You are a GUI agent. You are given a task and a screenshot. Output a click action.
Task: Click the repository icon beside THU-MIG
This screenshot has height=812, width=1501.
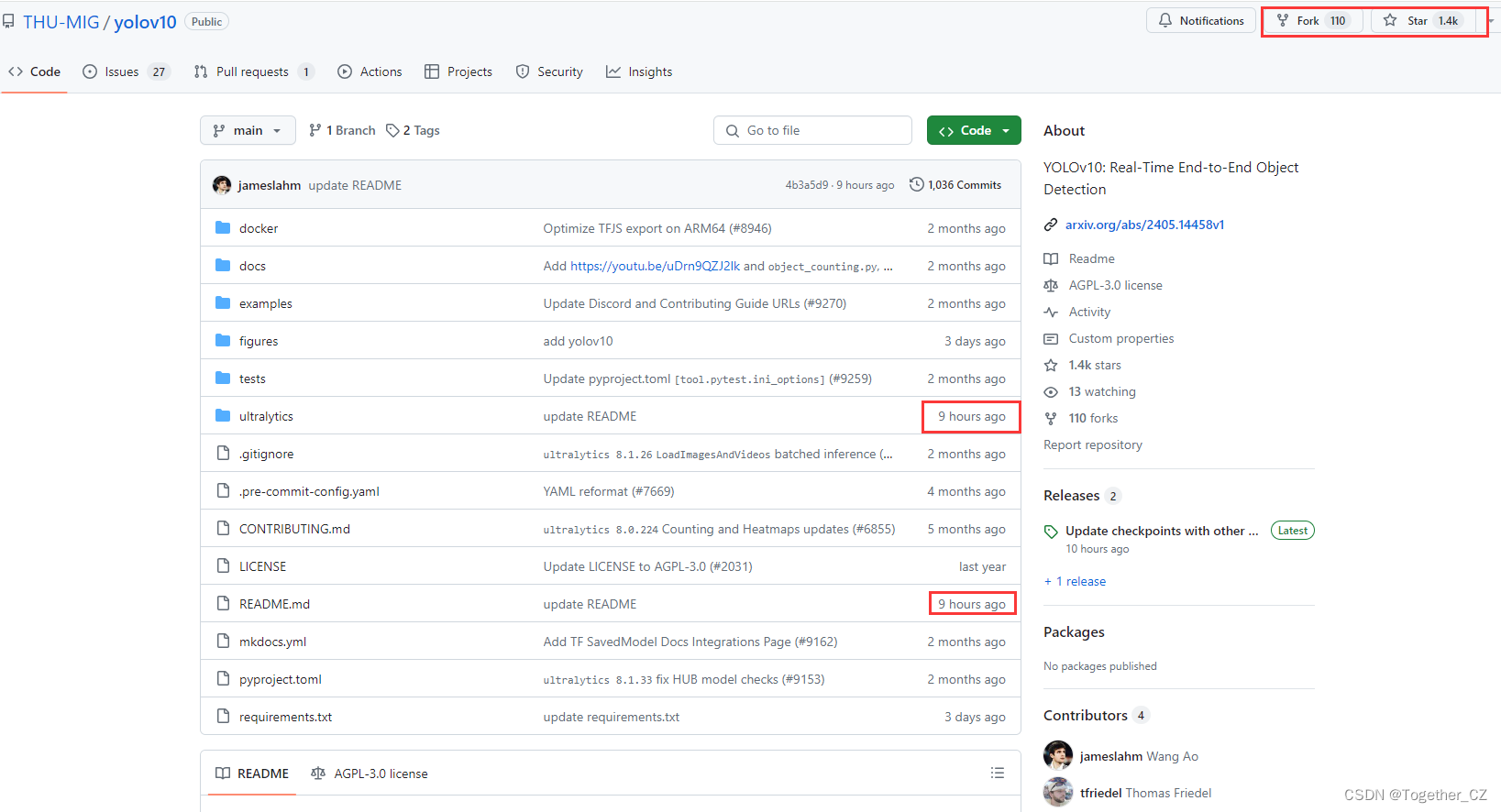(x=8, y=21)
